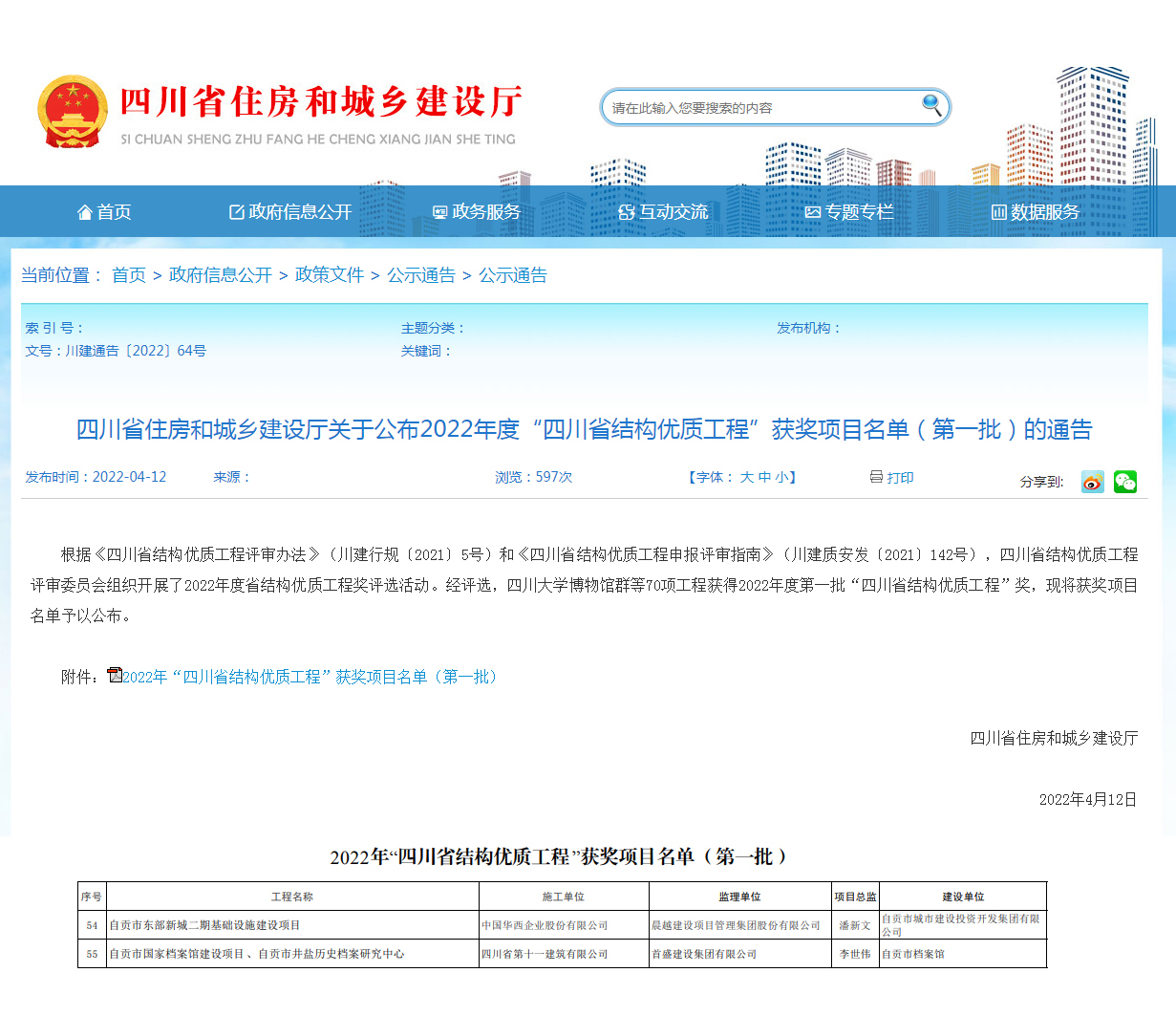Click the 互动交流 icon

click(x=627, y=212)
